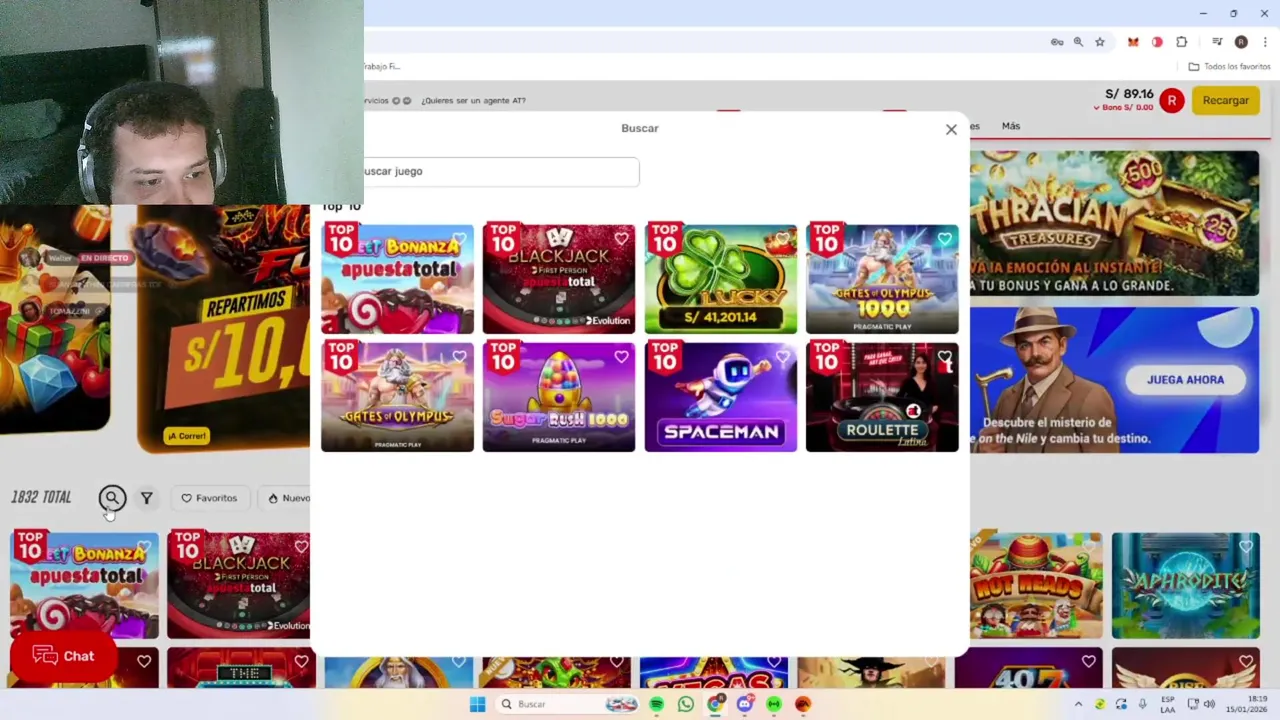The image size is (1280, 720).
Task: Open Lucky clover game in Top 10 dialog
Action: click(x=721, y=278)
